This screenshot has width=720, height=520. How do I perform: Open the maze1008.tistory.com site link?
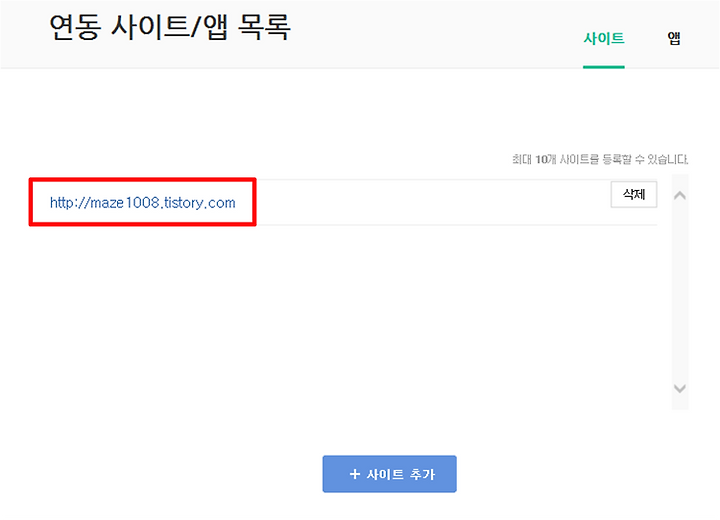pos(142,203)
